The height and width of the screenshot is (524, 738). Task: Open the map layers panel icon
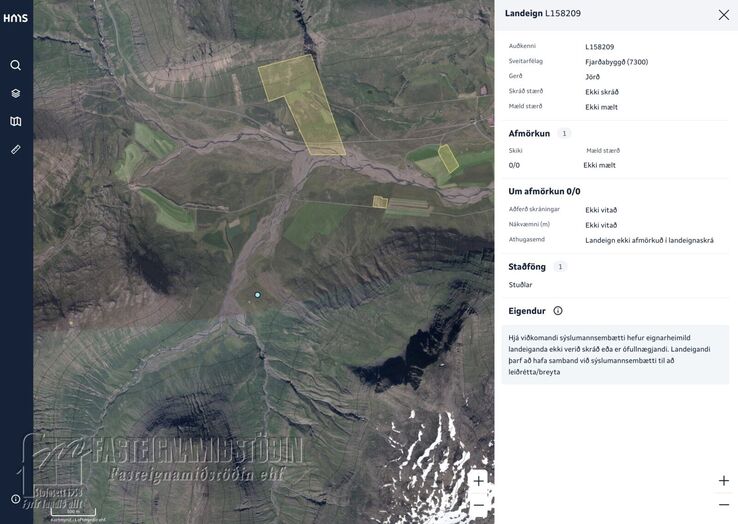point(16,93)
